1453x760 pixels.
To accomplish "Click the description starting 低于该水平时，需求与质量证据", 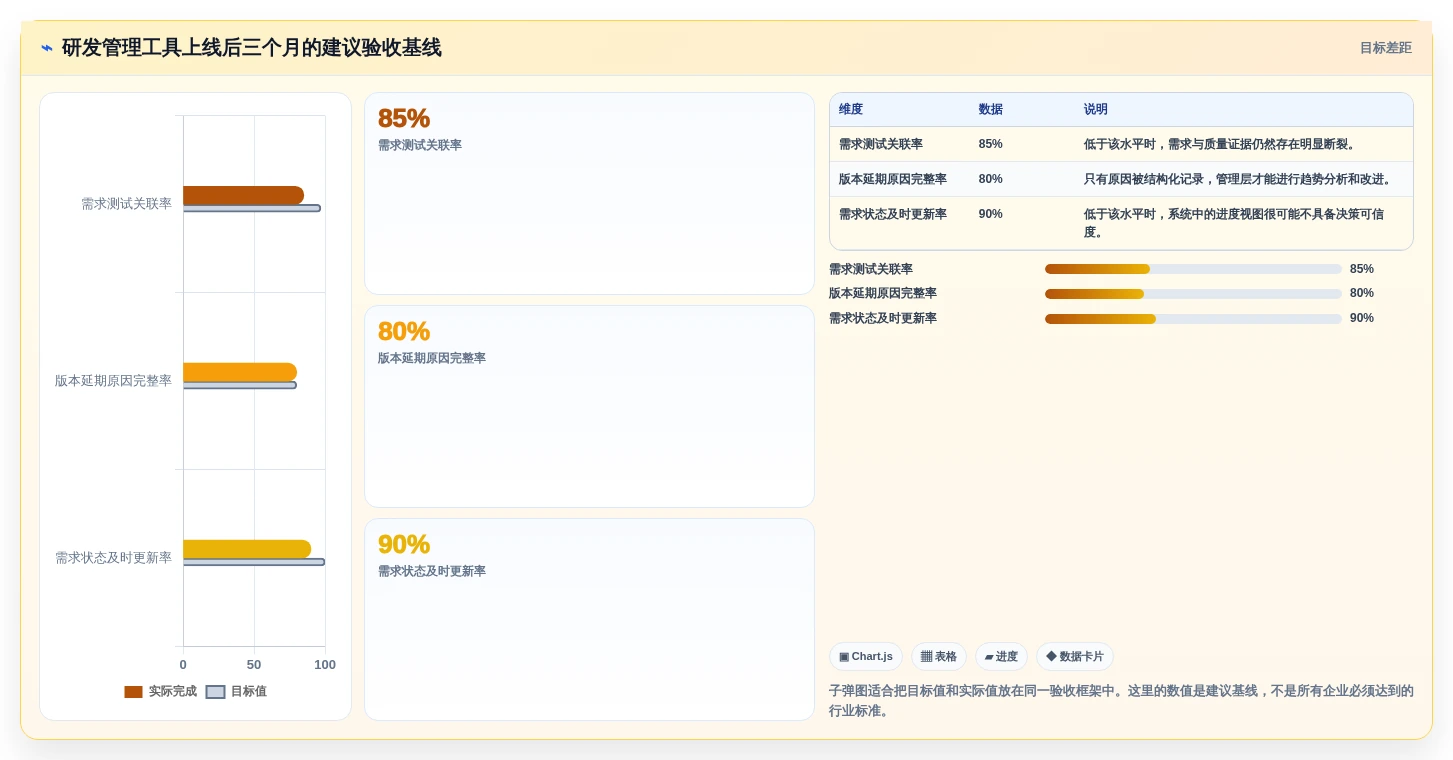I will point(1220,144).
